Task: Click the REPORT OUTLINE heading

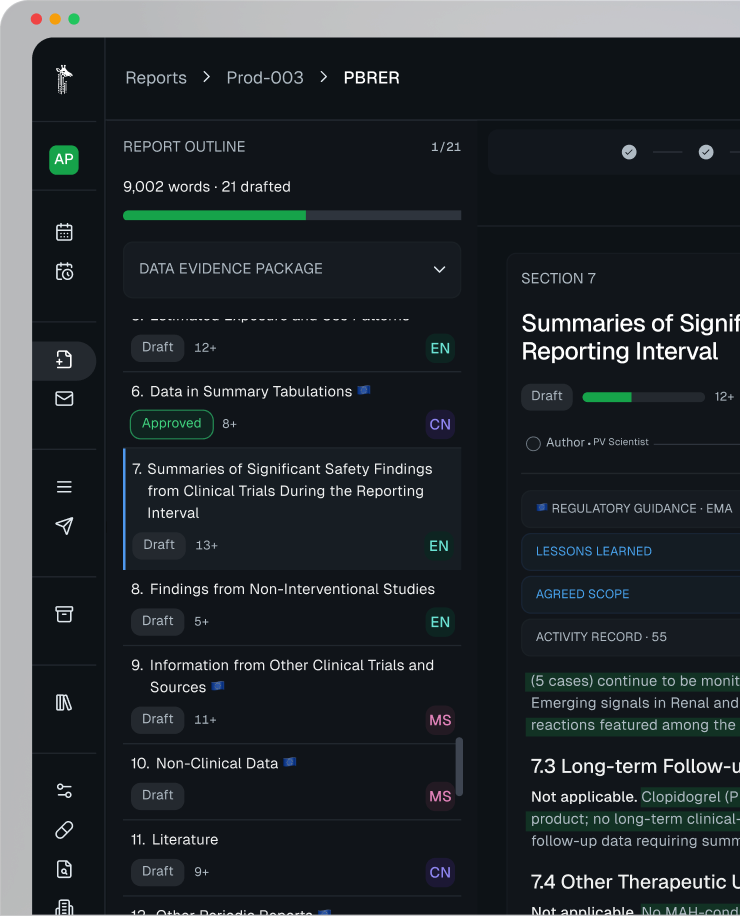Action: click(185, 147)
